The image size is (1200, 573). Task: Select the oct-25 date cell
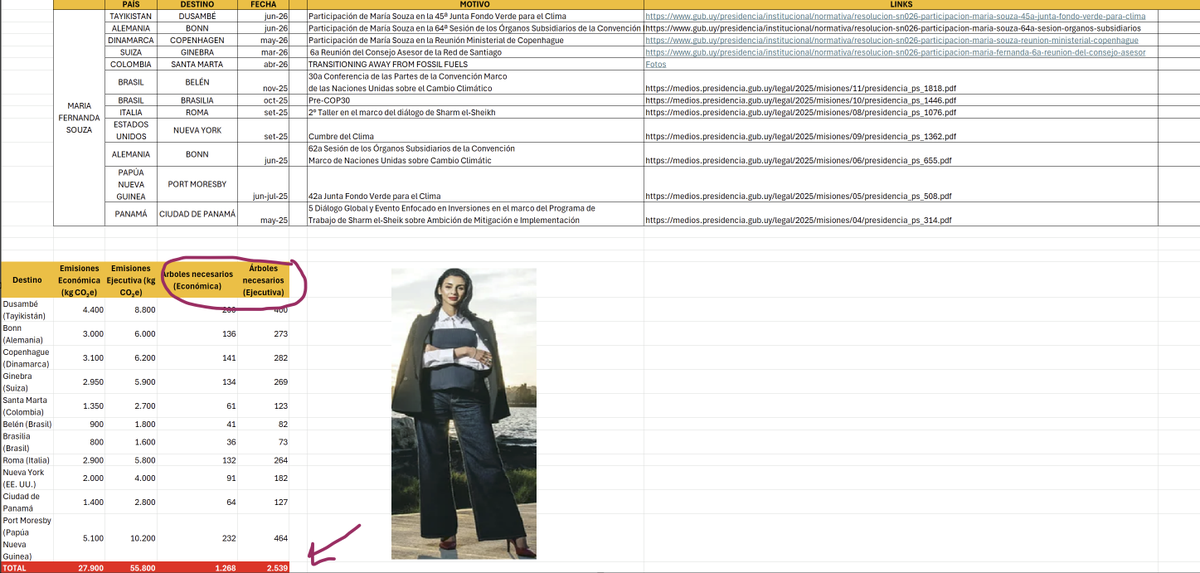point(265,101)
